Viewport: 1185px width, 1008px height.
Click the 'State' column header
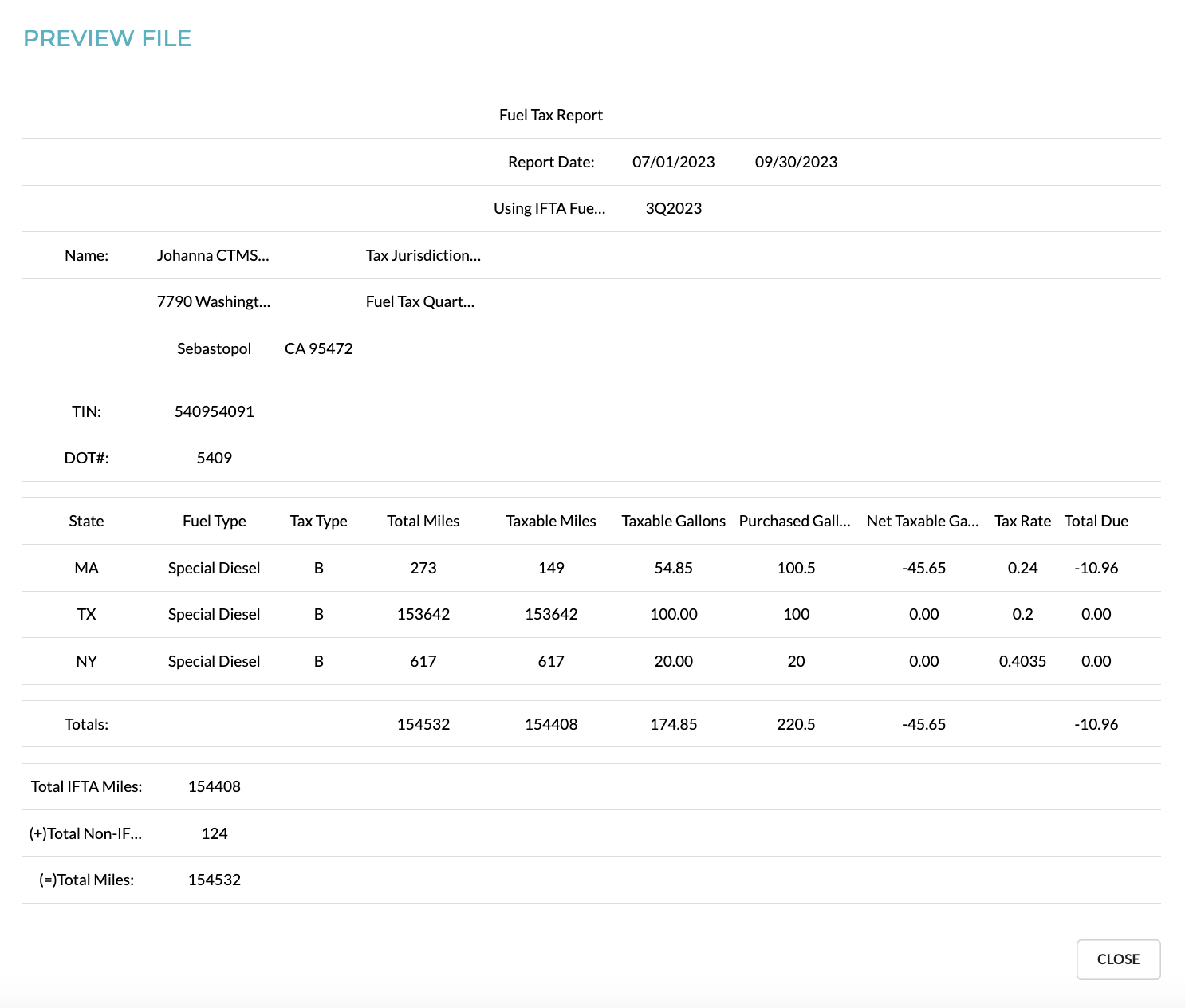86,521
